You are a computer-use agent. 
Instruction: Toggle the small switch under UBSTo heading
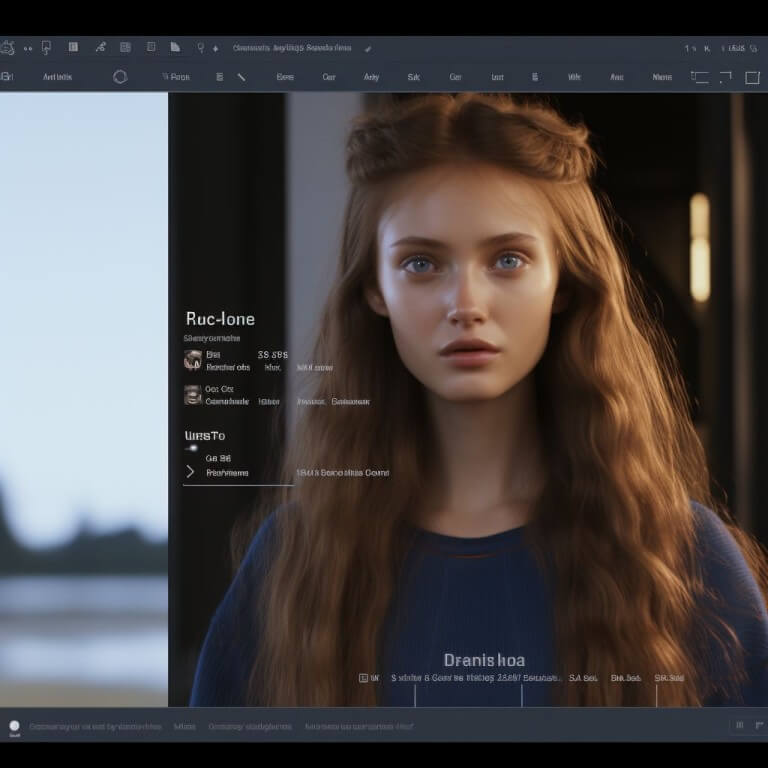(x=191, y=448)
